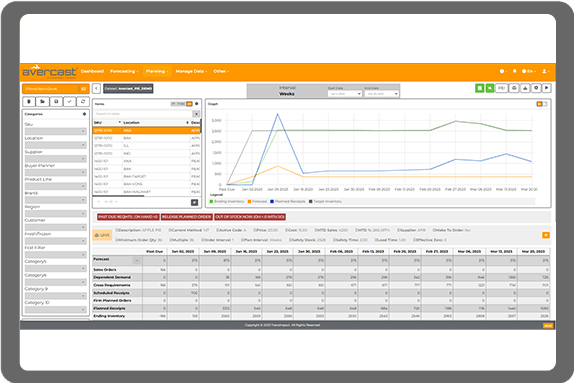Open the user profile icon menu
The width and height of the screenshot is (574, 383).
click(545, 71)
